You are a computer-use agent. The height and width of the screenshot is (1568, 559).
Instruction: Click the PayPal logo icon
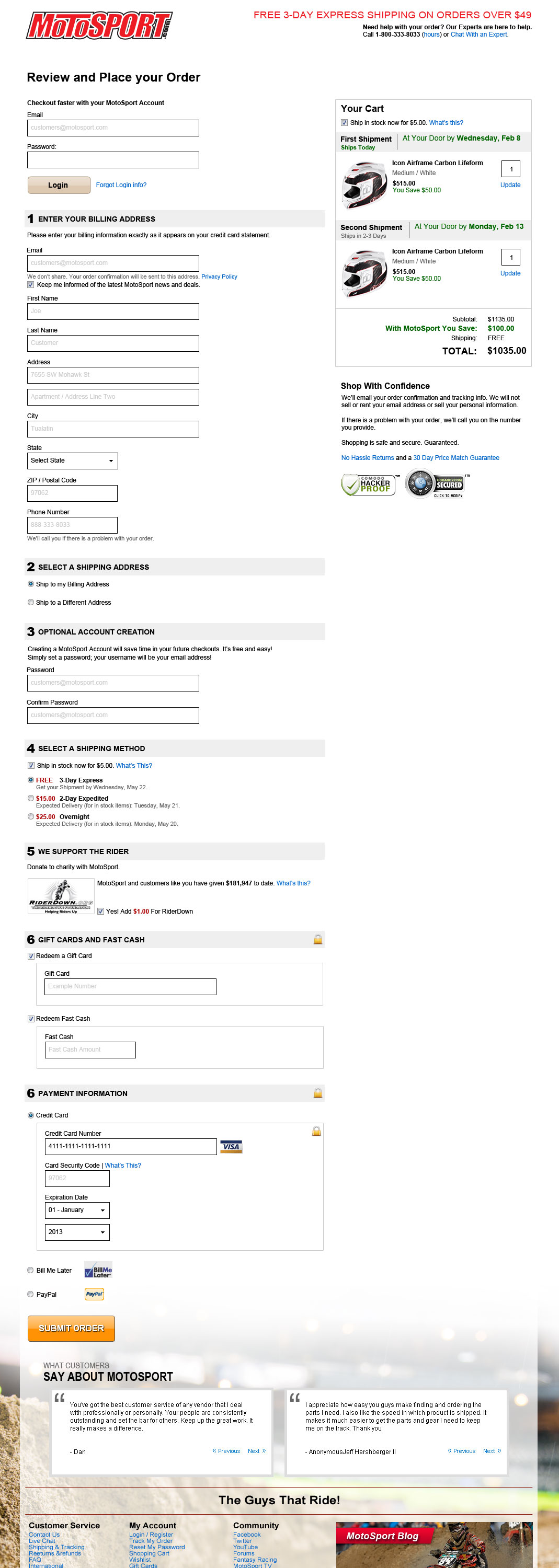point(94,1294)
